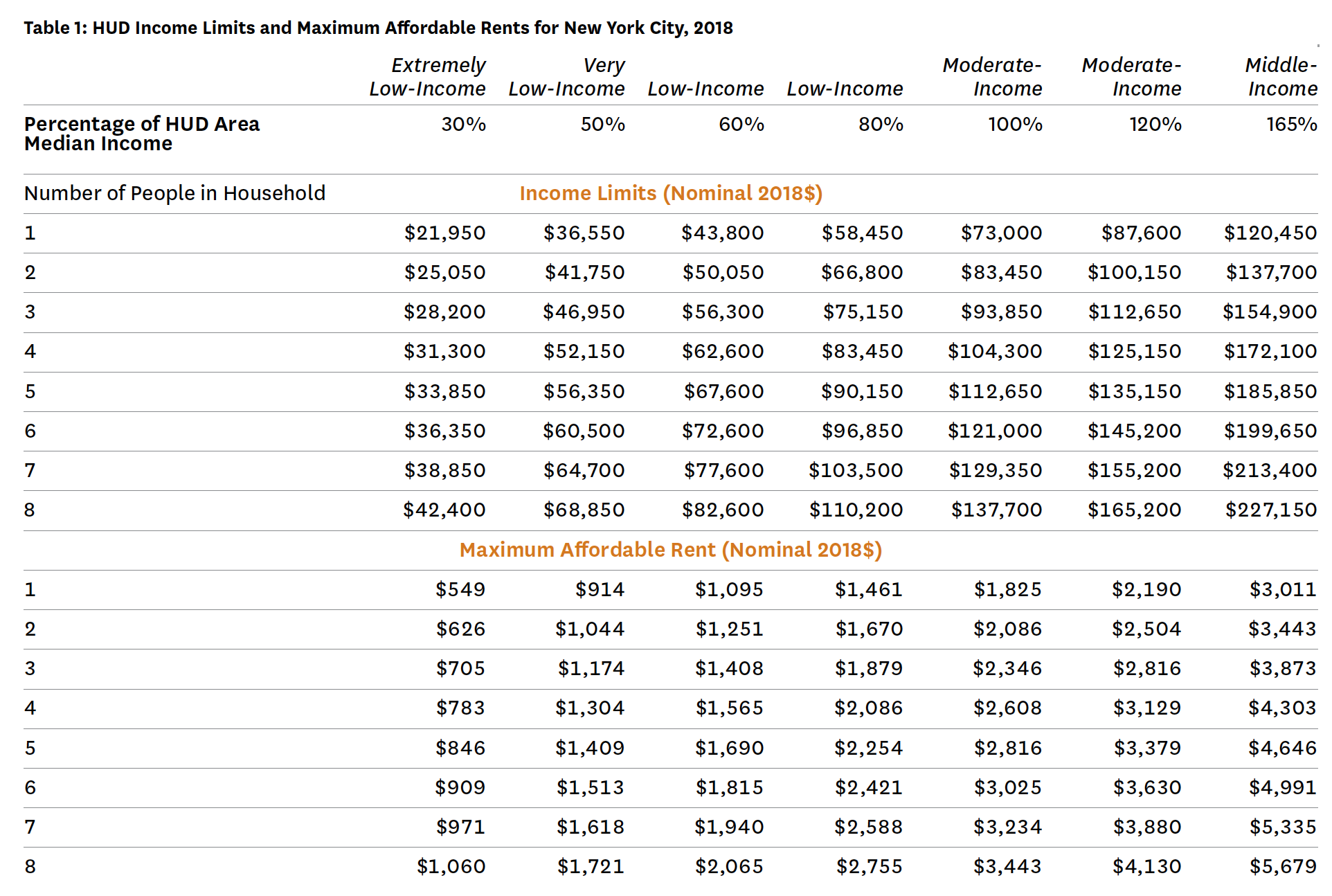Click the $50,050 two-person income cell
Image resolution: width=1332 pixels, height=896 pixels.
click(723, 273)
